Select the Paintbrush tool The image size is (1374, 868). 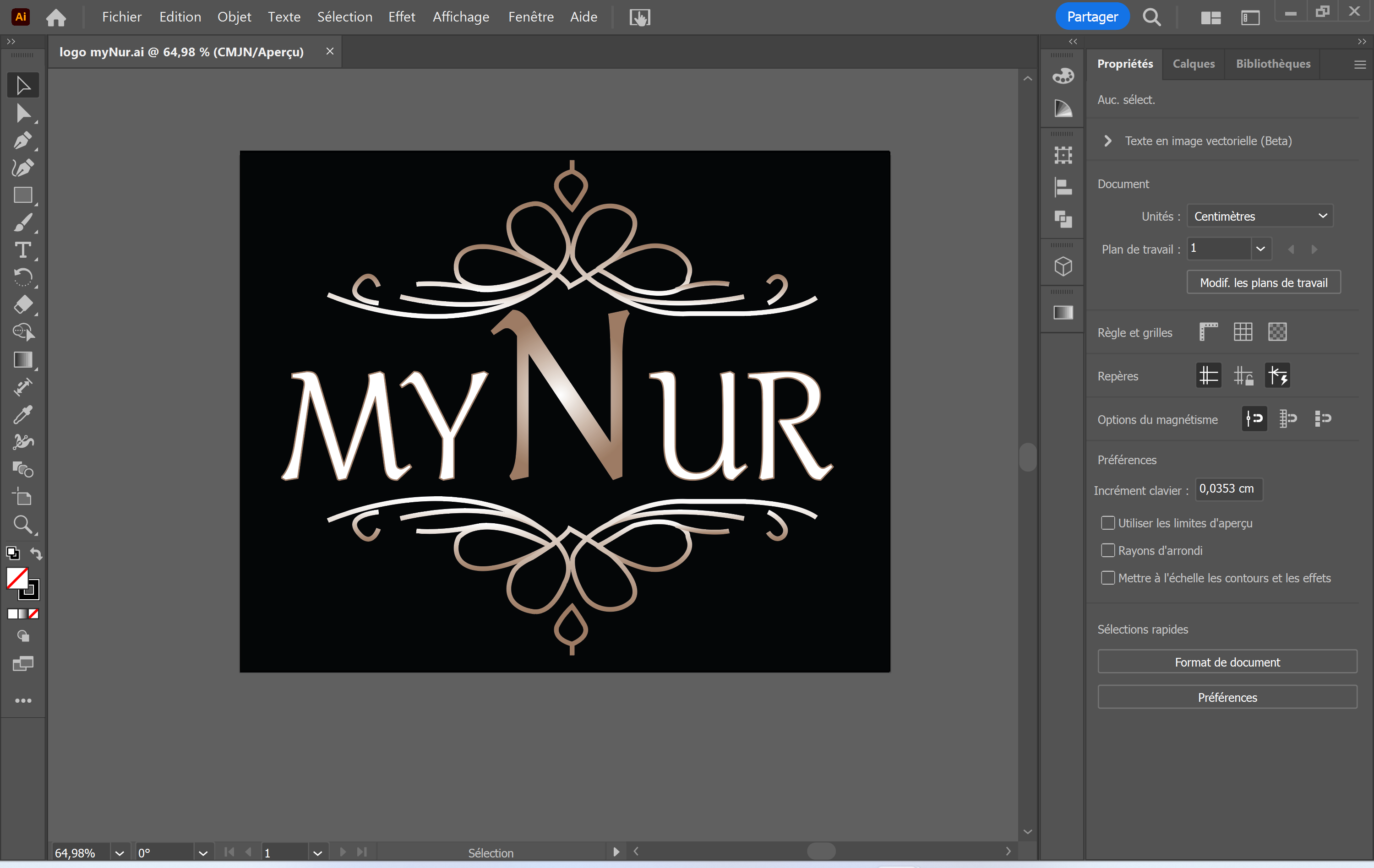tap(23, 222)
